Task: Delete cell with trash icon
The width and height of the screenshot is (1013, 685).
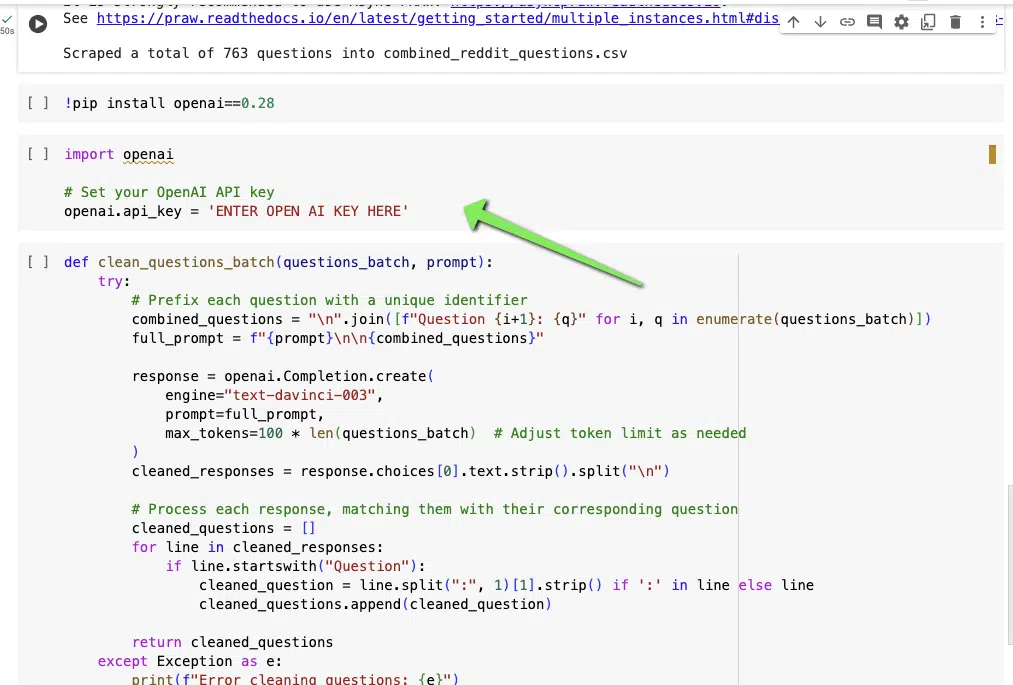Action: pos(955,22)
